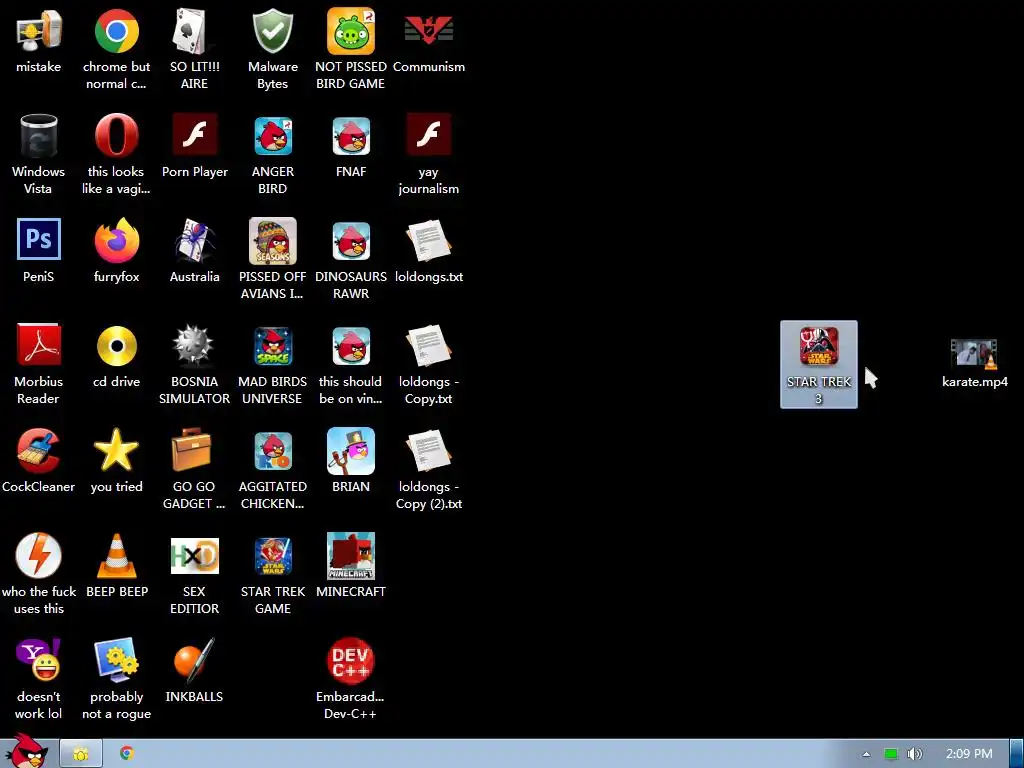Launch 'AGGITATED CHICKEN...' Rio icon

point(272,451)
